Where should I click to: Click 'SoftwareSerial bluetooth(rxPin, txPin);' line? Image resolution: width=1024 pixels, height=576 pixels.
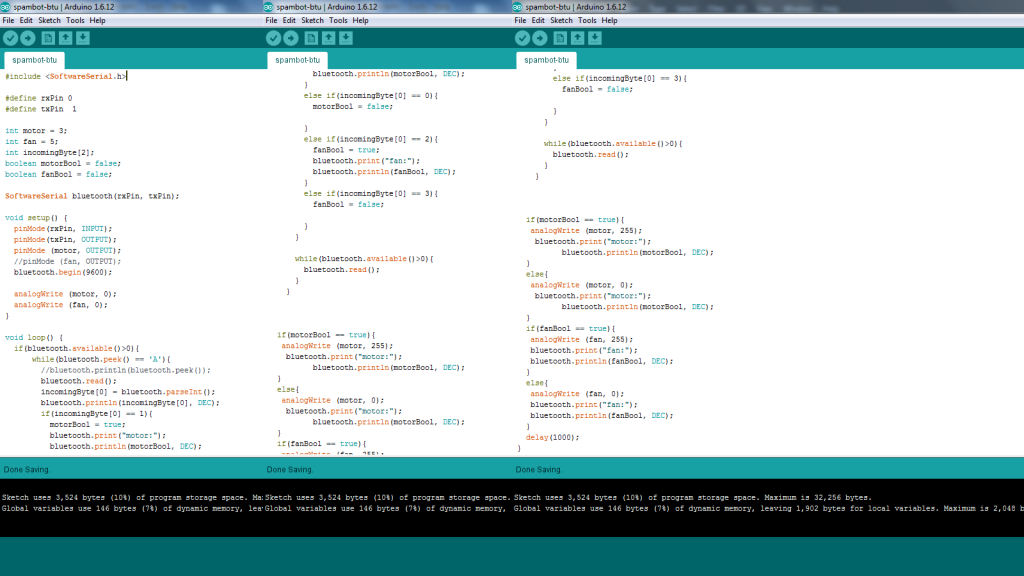tap(92, 196)
